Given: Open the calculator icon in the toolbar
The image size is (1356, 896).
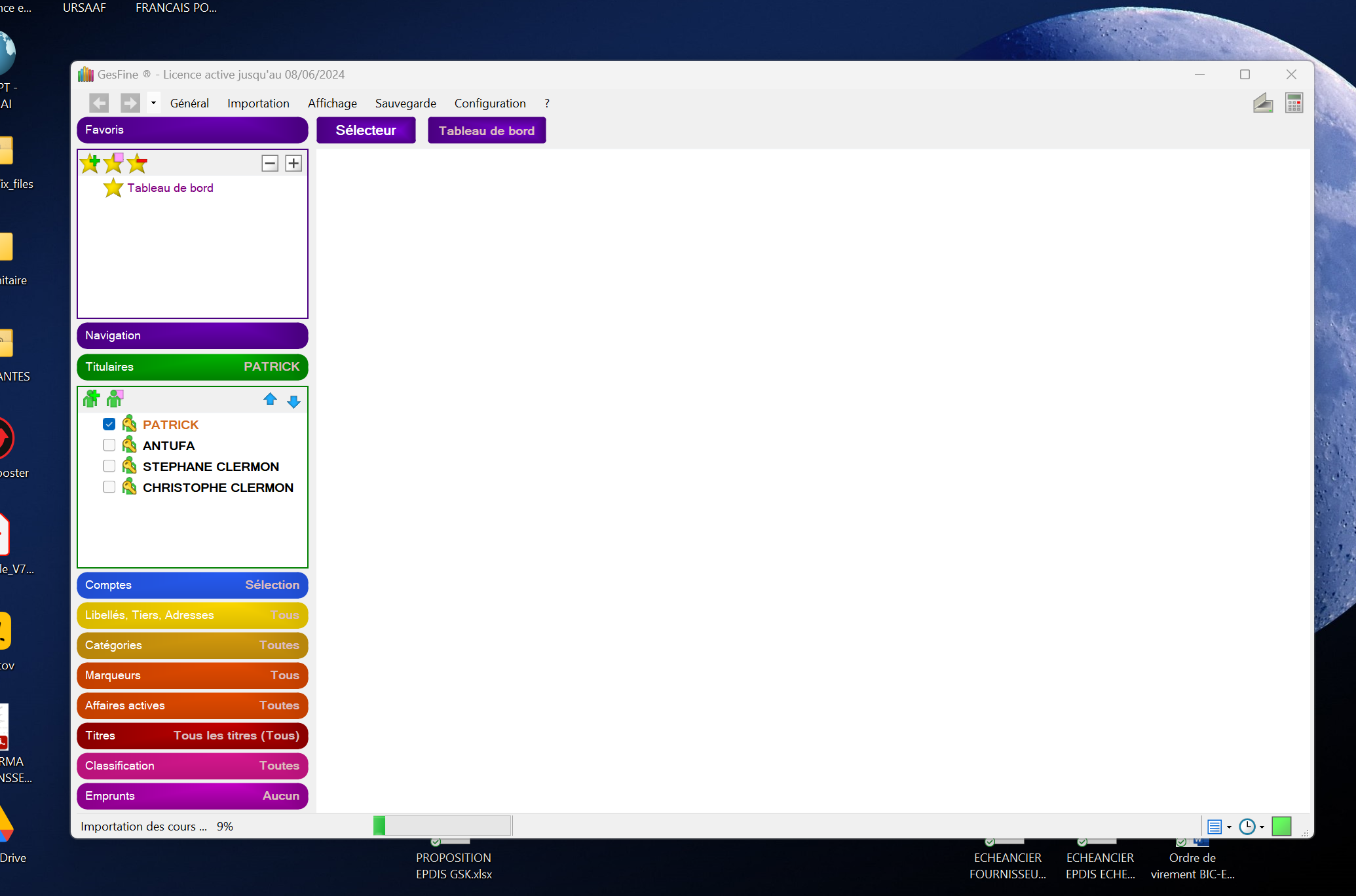Looking at the screenshot, I should (x=1294, y=103).
